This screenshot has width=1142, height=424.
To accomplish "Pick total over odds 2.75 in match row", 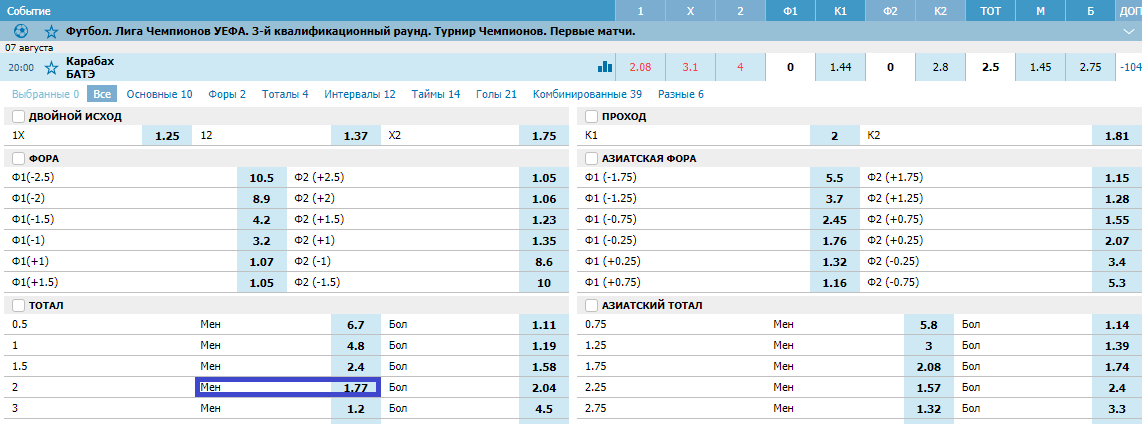I will (x=1090, y=67).
